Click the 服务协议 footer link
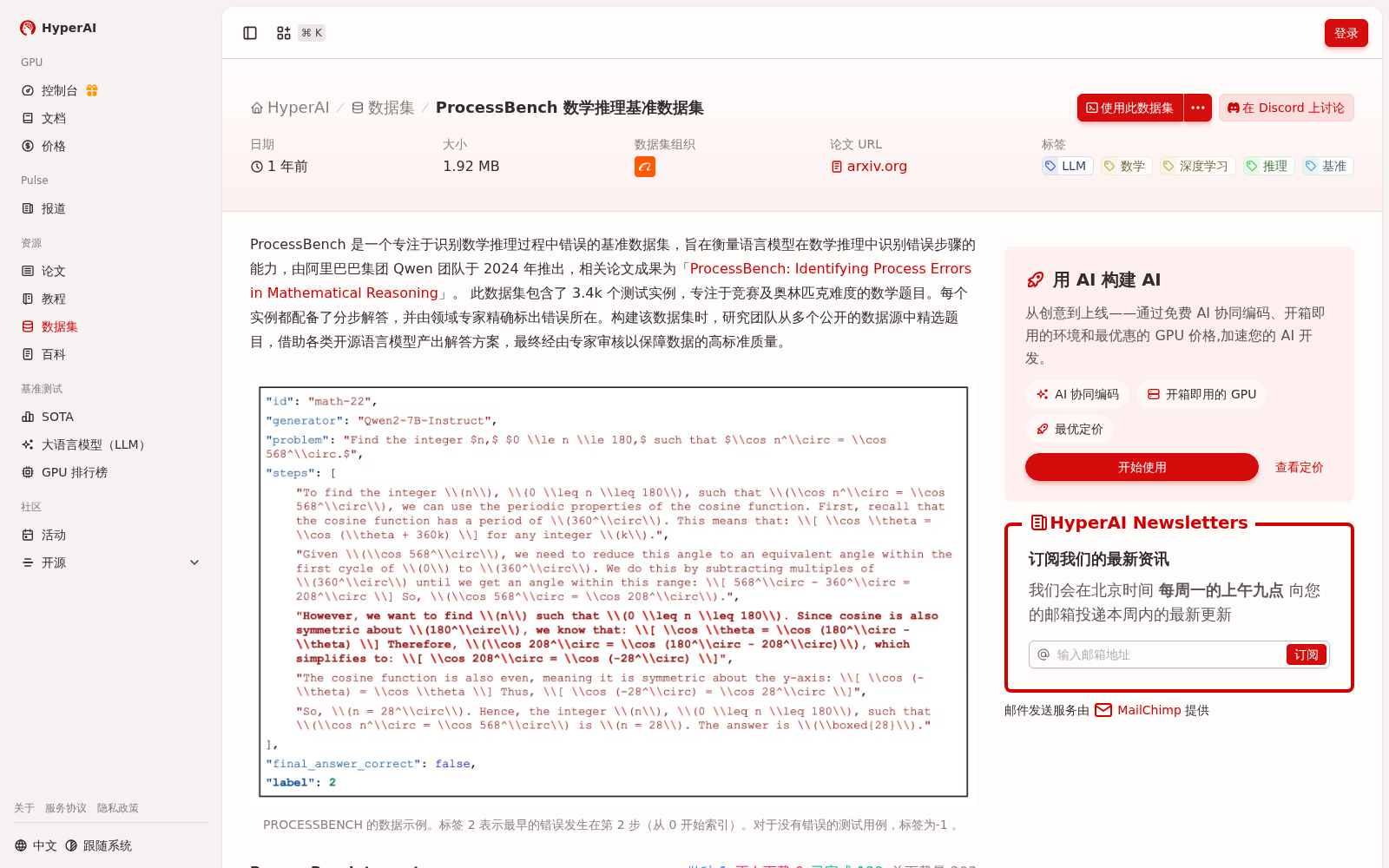 pos(66,808)
